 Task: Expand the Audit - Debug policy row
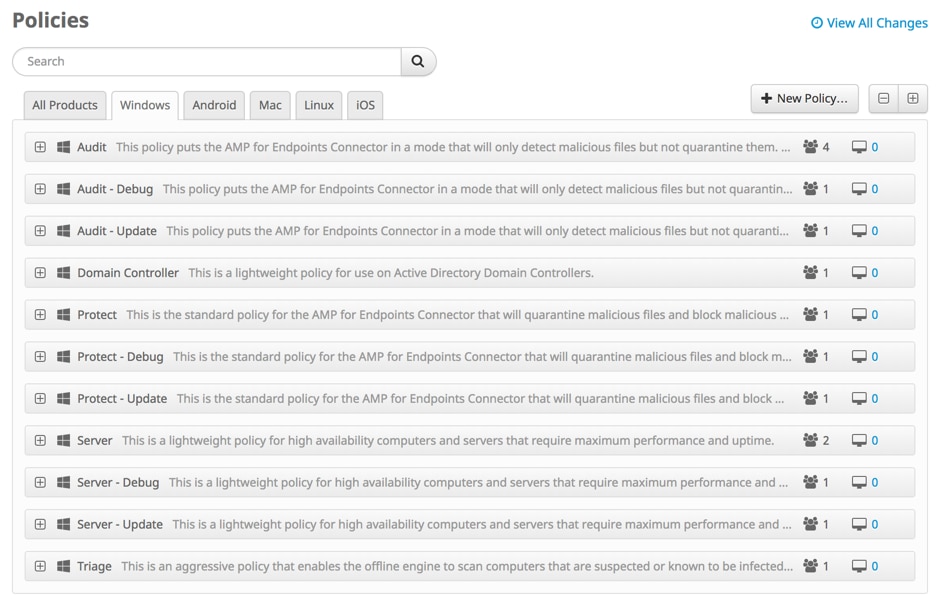[x=40, y=189]
